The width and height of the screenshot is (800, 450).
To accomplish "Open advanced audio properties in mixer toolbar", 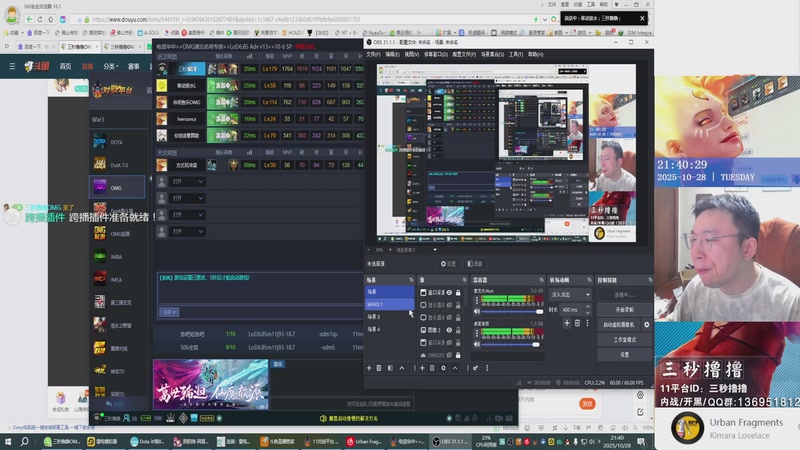I will pos(476,368).
